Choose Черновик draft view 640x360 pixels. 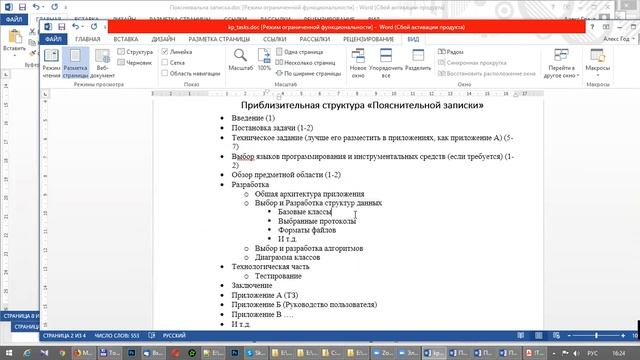coord(135,62)
